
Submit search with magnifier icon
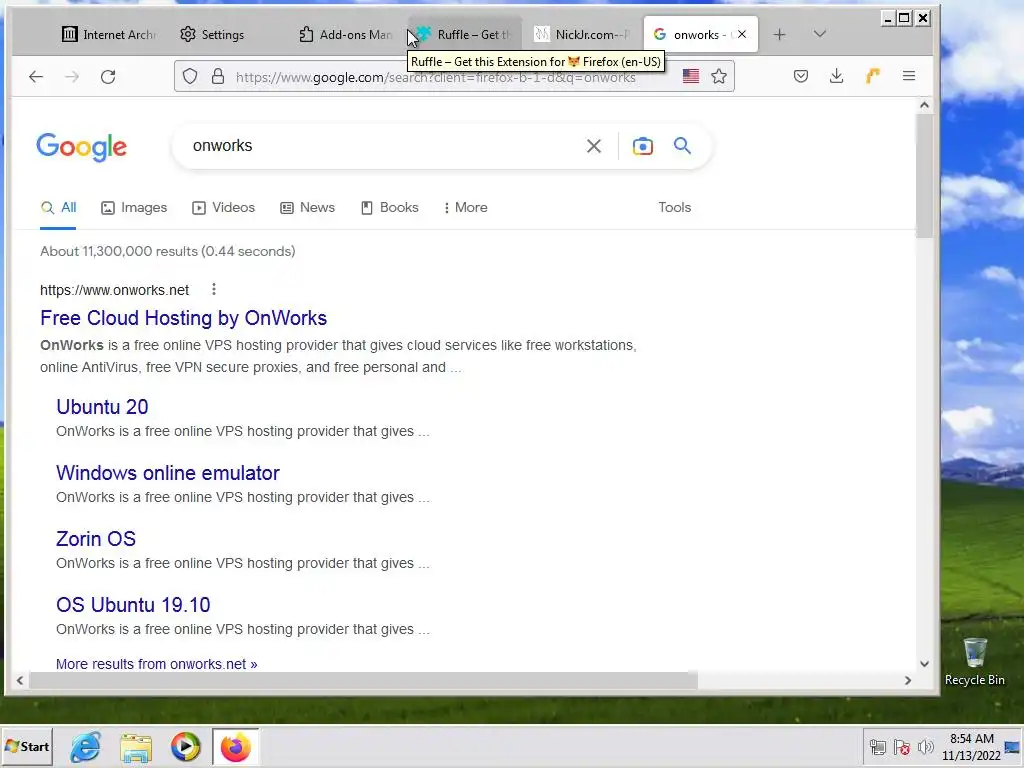682,146
